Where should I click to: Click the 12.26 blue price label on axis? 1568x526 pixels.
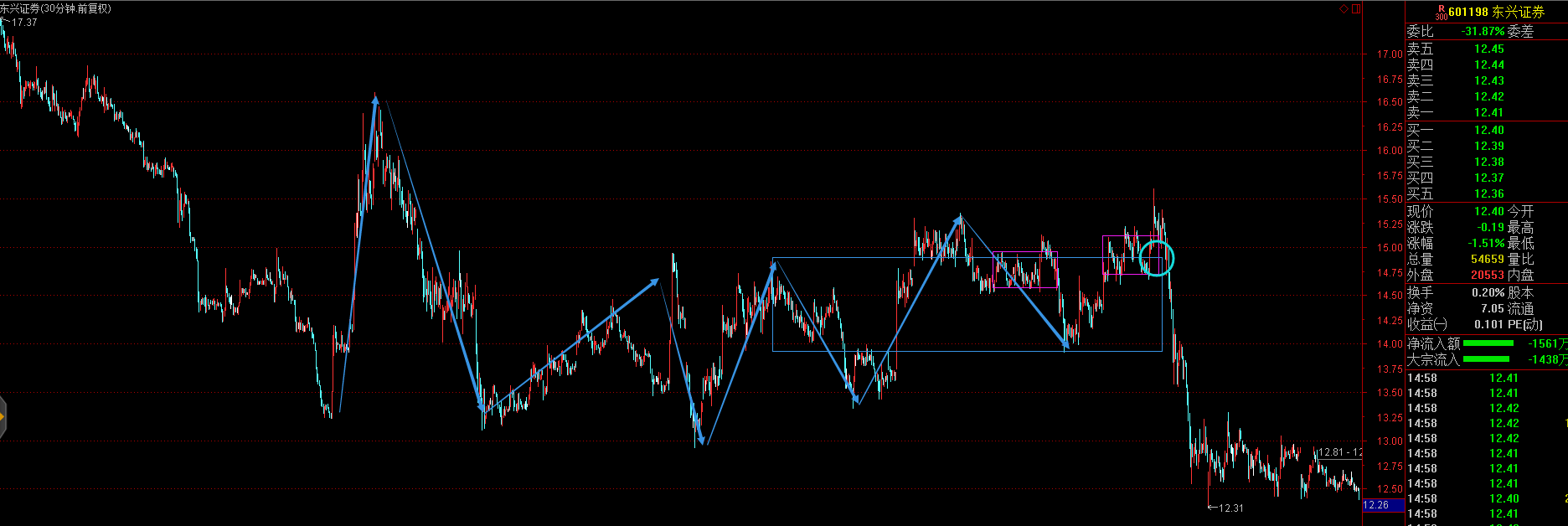(x=1376, y=505)
